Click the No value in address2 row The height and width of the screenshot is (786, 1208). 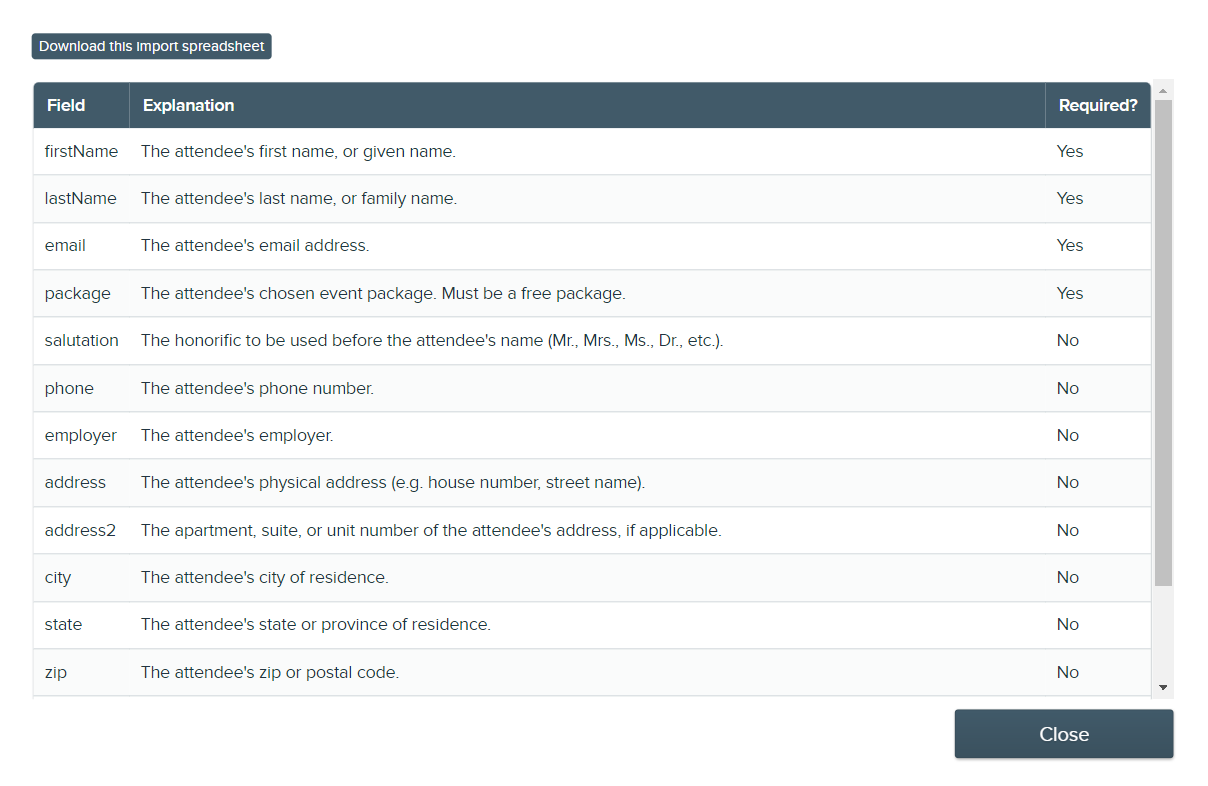1068,530
